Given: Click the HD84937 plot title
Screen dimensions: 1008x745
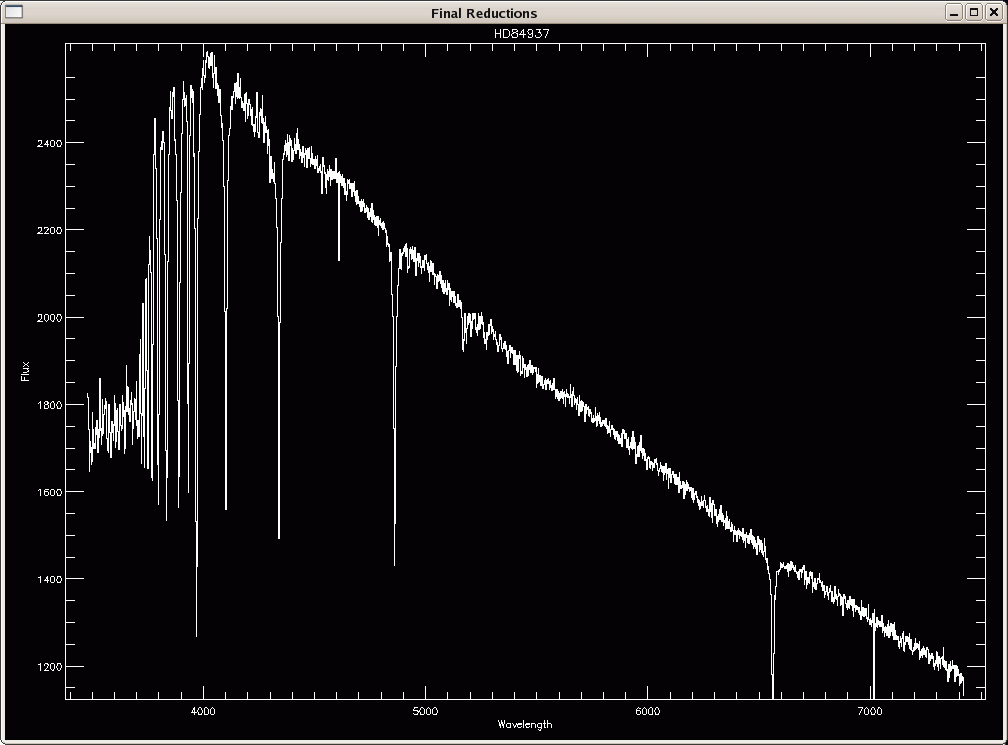Looking at the screenshot, I should pyautogui.click(x=522, y=33).
